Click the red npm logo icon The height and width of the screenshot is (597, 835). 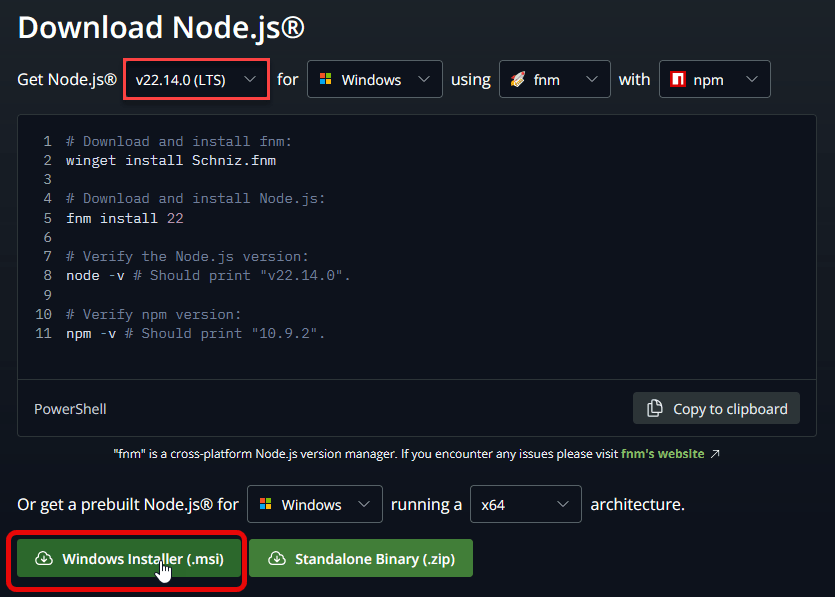678,80
